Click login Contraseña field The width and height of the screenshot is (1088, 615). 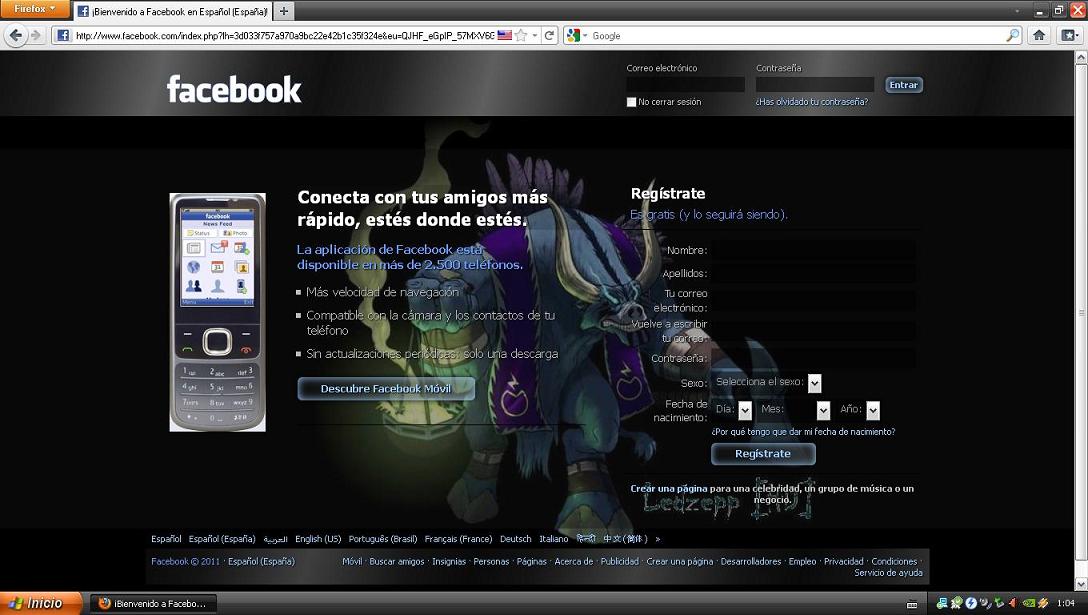pos(815,85)
